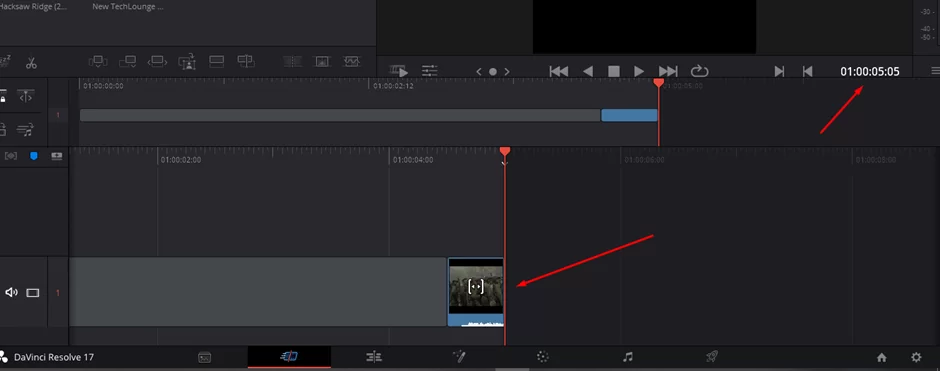This screenshot has height=371, width=940.
Task: Play the timeline in reverse
Action: (588, 71)
